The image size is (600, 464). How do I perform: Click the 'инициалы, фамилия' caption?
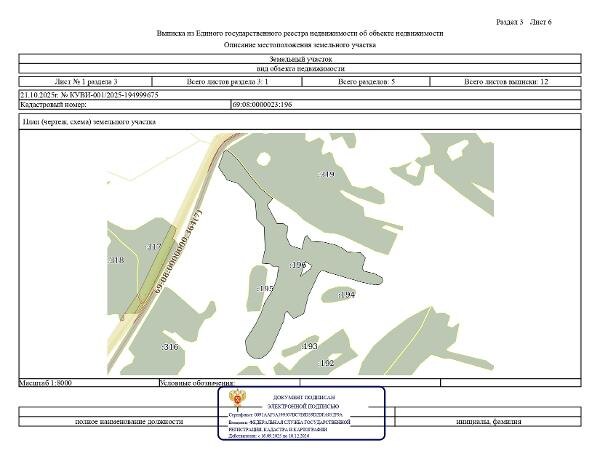coord(489,422)
